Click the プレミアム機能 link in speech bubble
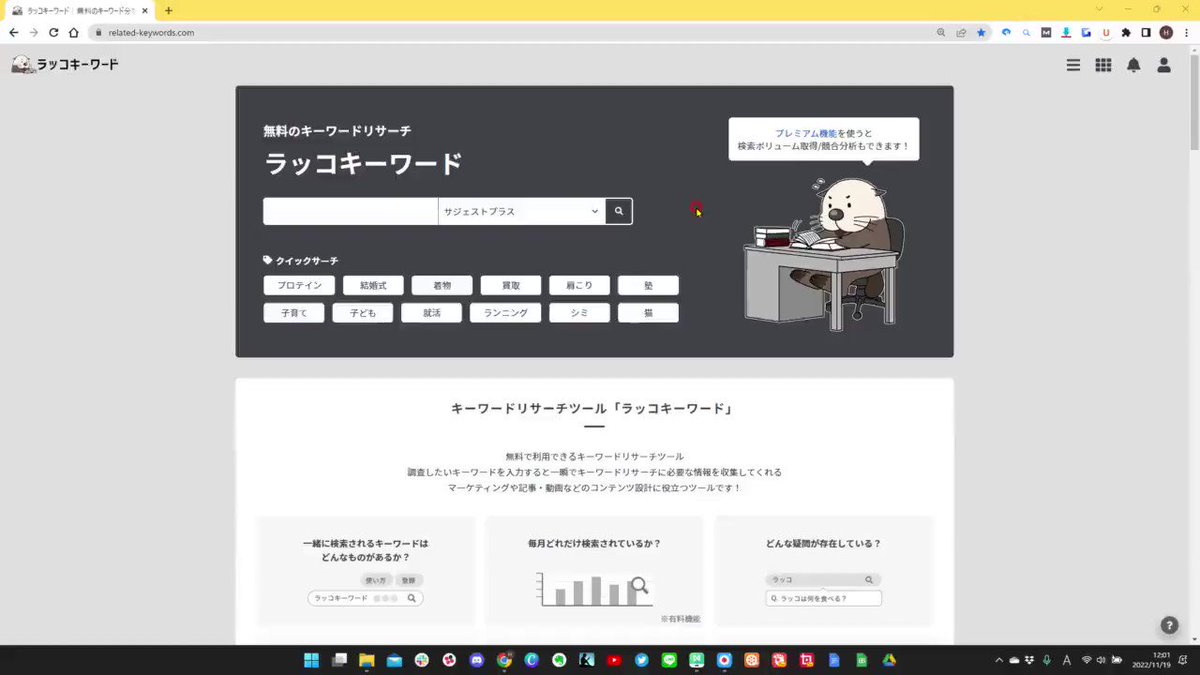This screenshot has height=675, width=1200. click(806, 133)
